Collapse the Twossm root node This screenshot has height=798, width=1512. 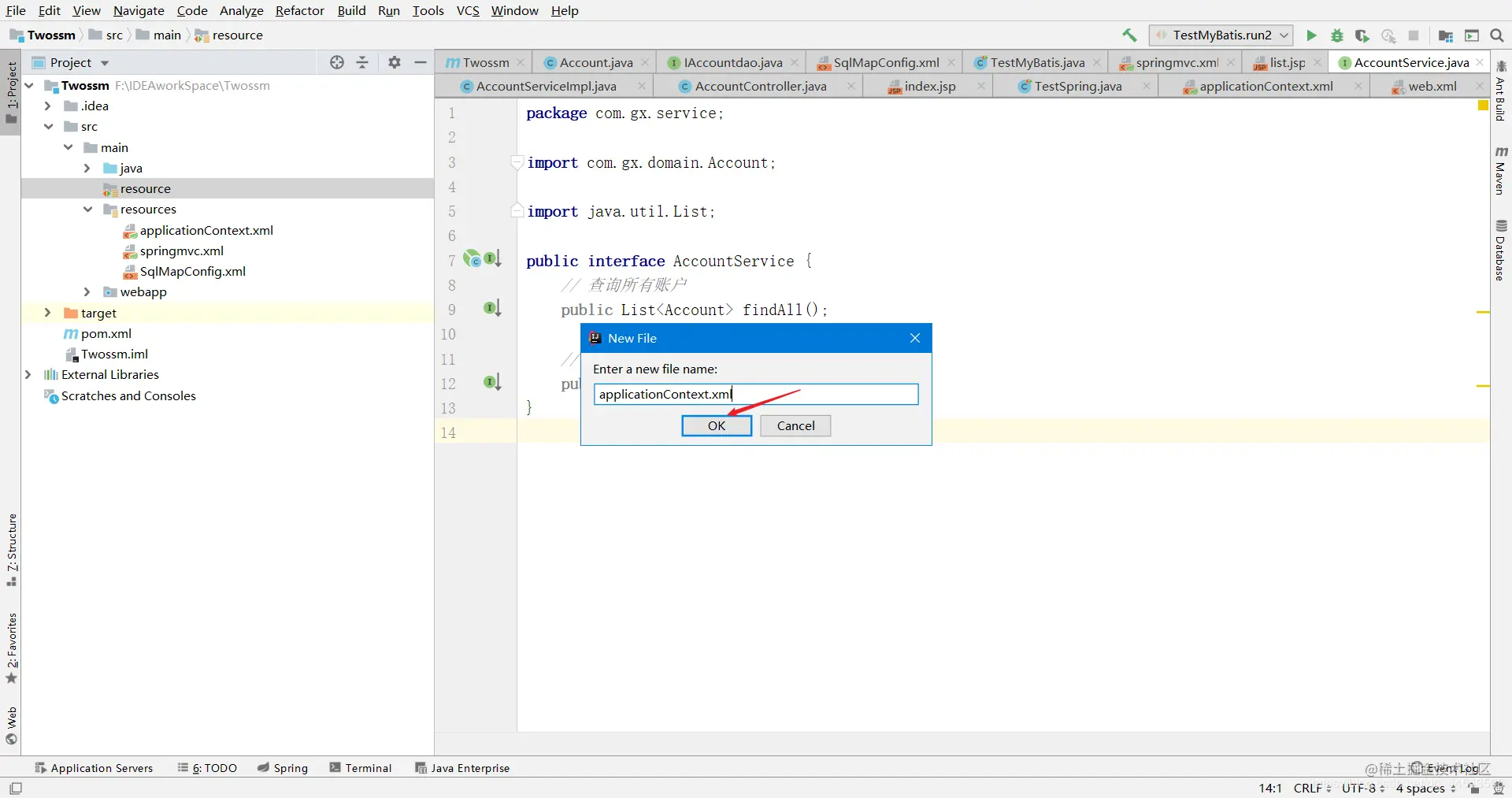click(30, 85)
